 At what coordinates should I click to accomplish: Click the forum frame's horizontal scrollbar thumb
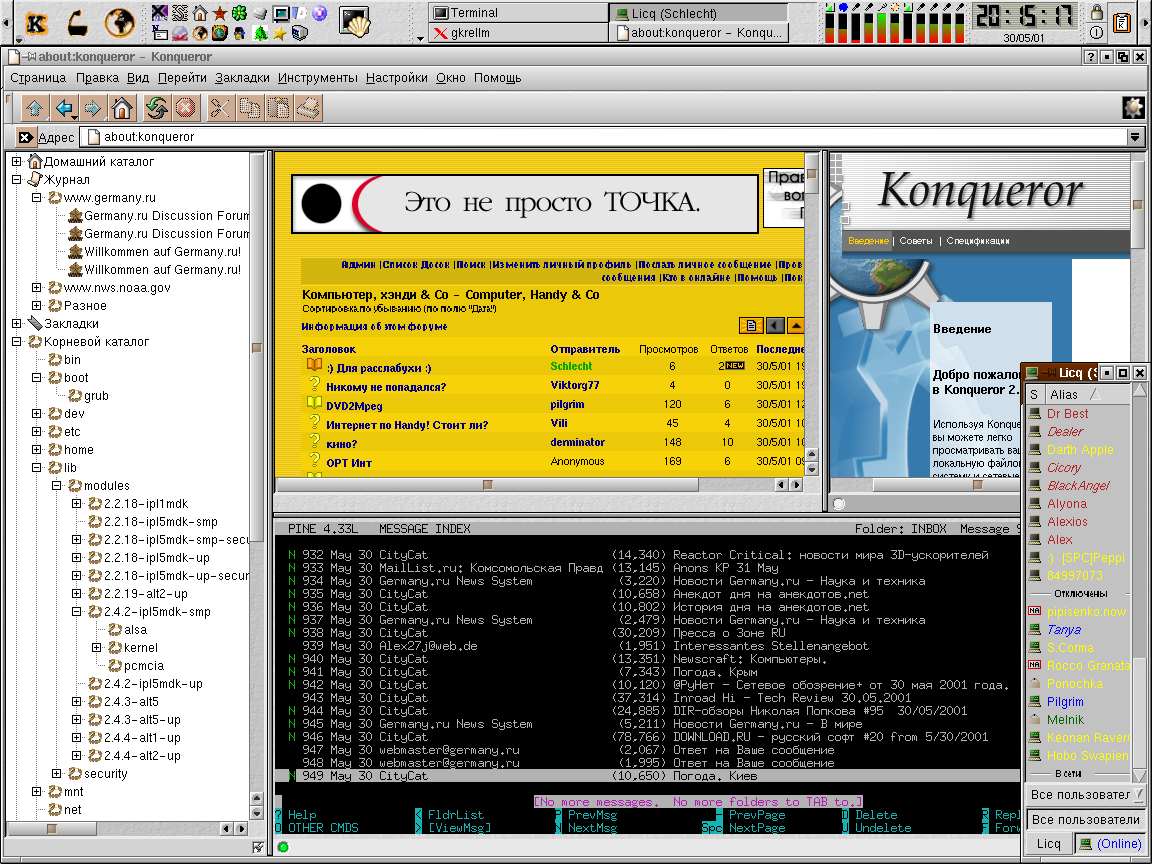[486, 485]
